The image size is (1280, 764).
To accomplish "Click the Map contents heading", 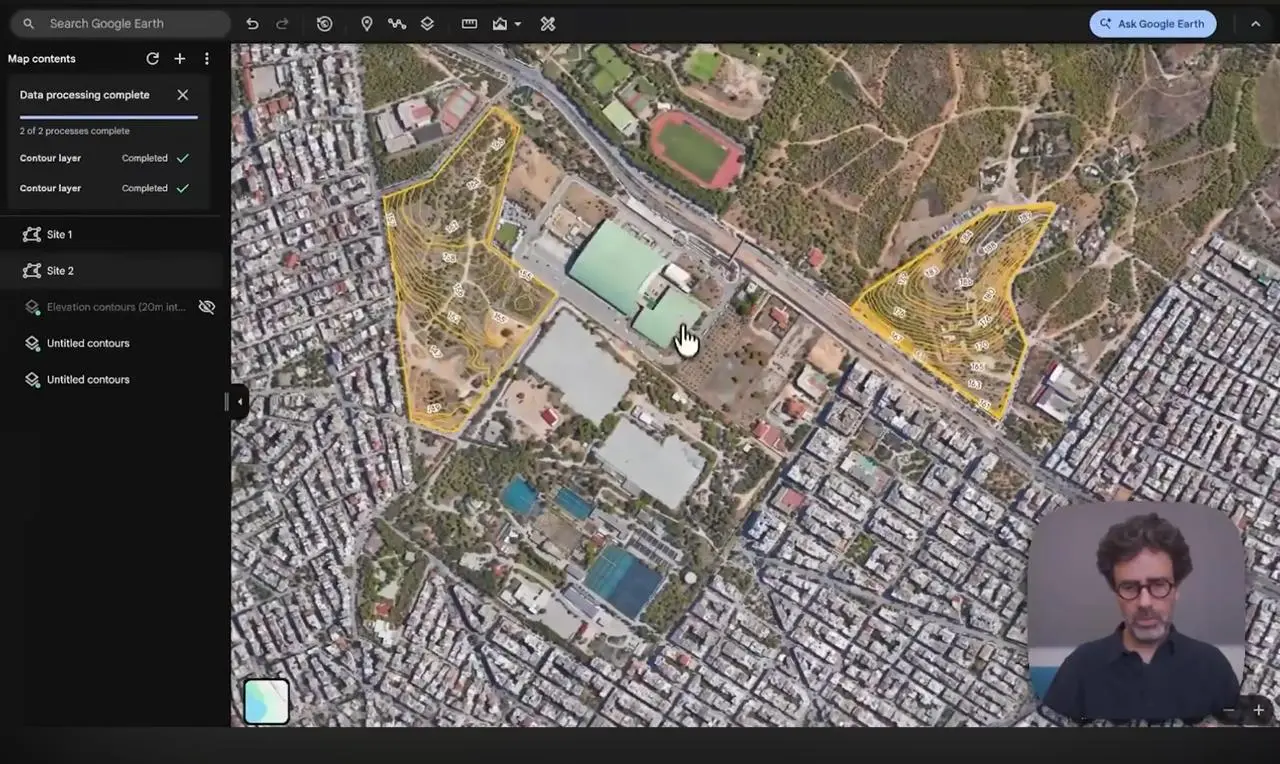I will pyautogui.click(x=42, y=59).
